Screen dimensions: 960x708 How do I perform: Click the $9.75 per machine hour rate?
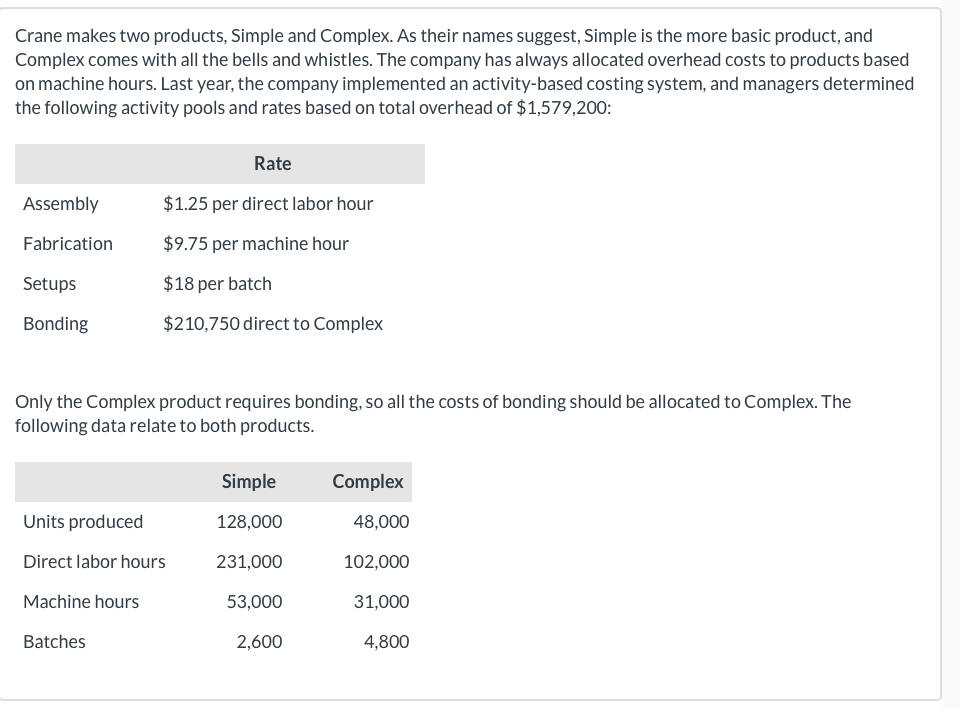pyautogui.click(x=256, y=244)
